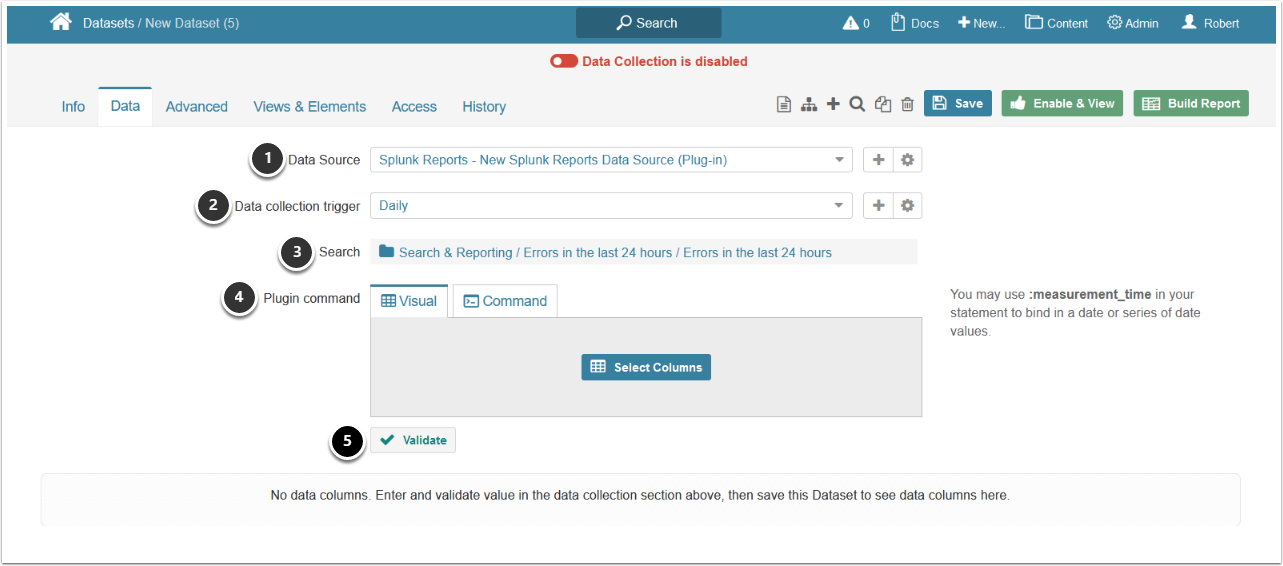This screenshot has height=566, width=1283.
Task: Click the document page toolbar icon
Action: click(785, 104)
